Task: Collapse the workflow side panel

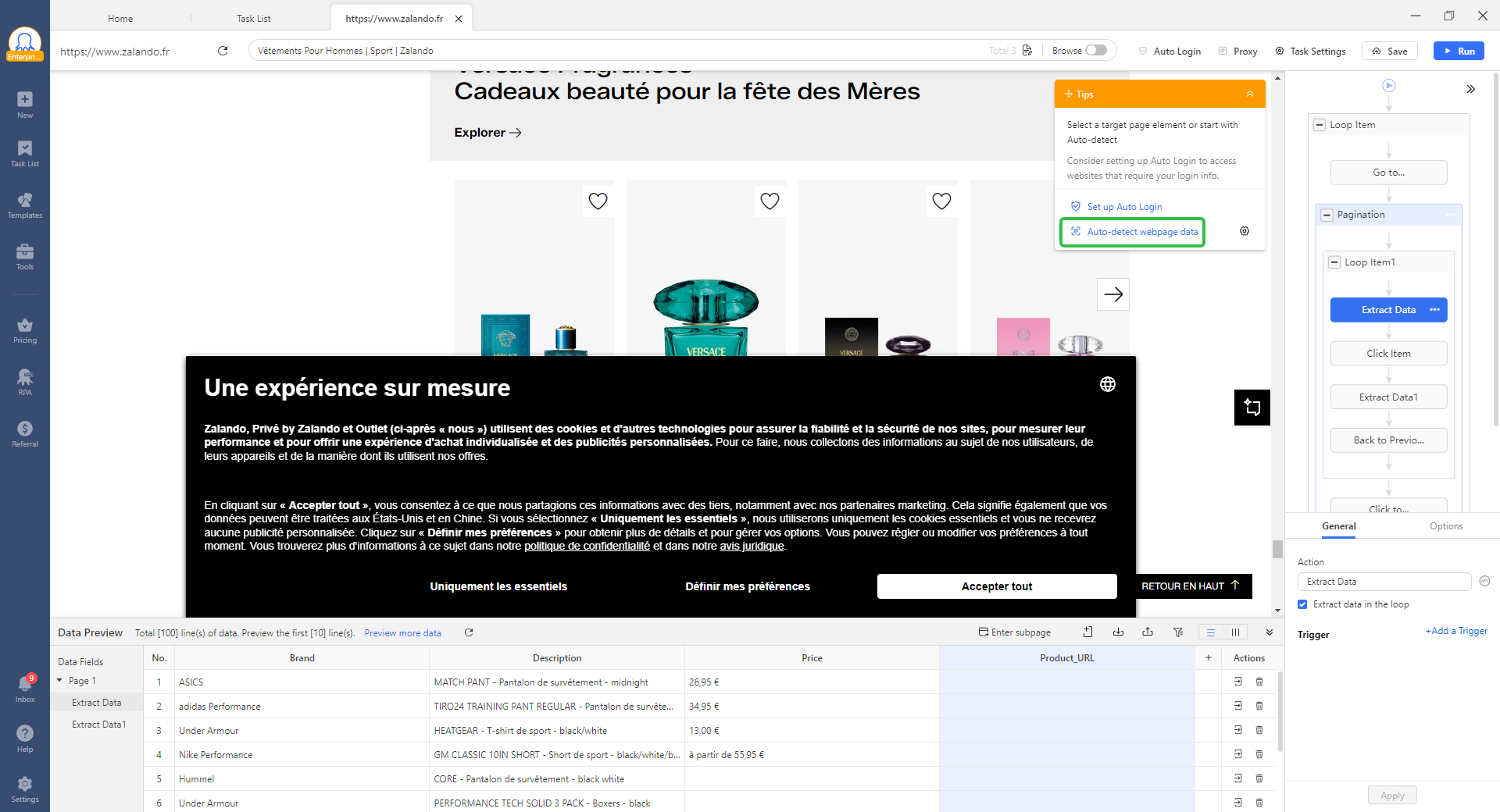Action: point(1471,89)
